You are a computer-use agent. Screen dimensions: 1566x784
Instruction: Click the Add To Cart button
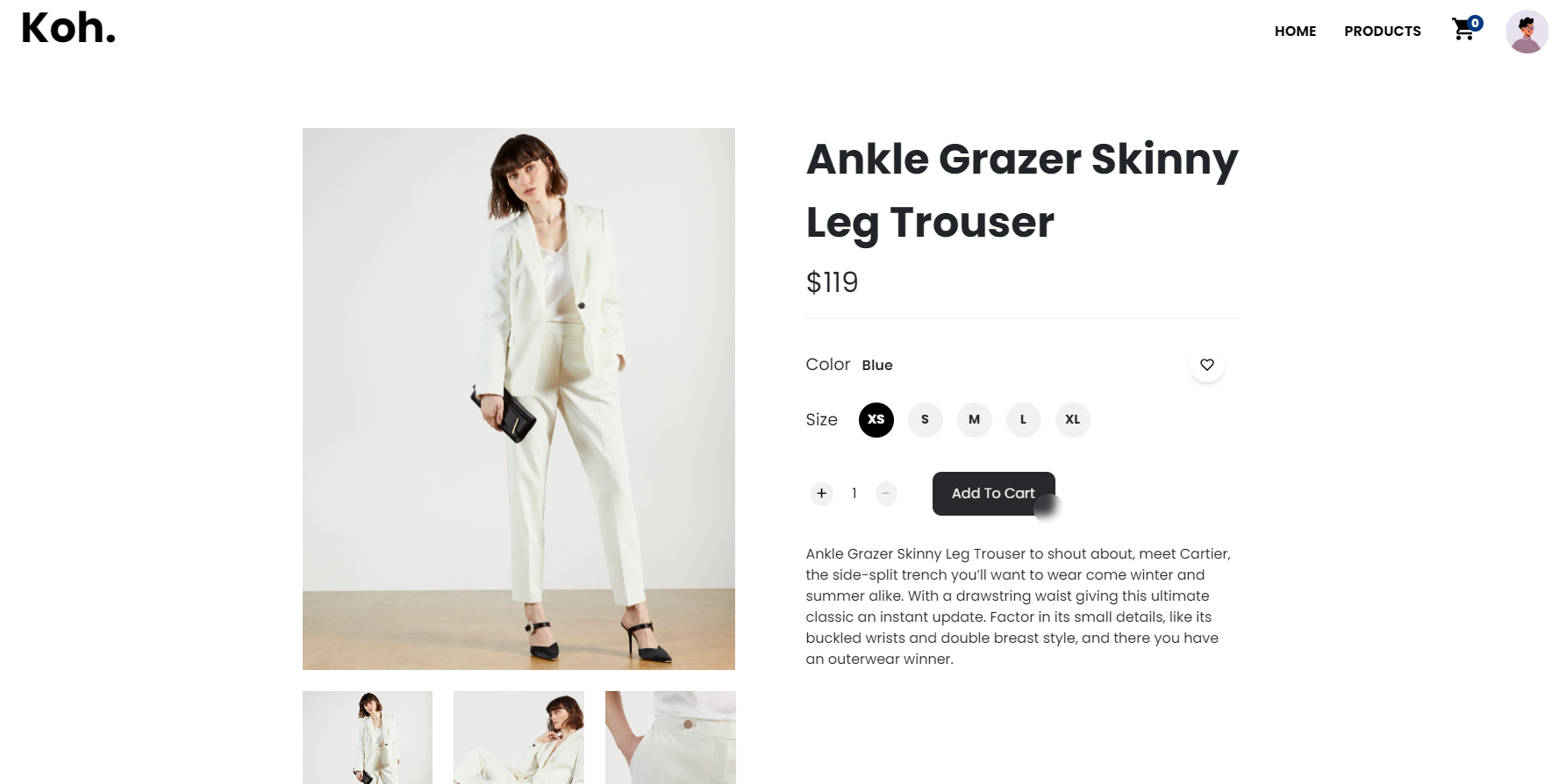(x=993, y=493)
